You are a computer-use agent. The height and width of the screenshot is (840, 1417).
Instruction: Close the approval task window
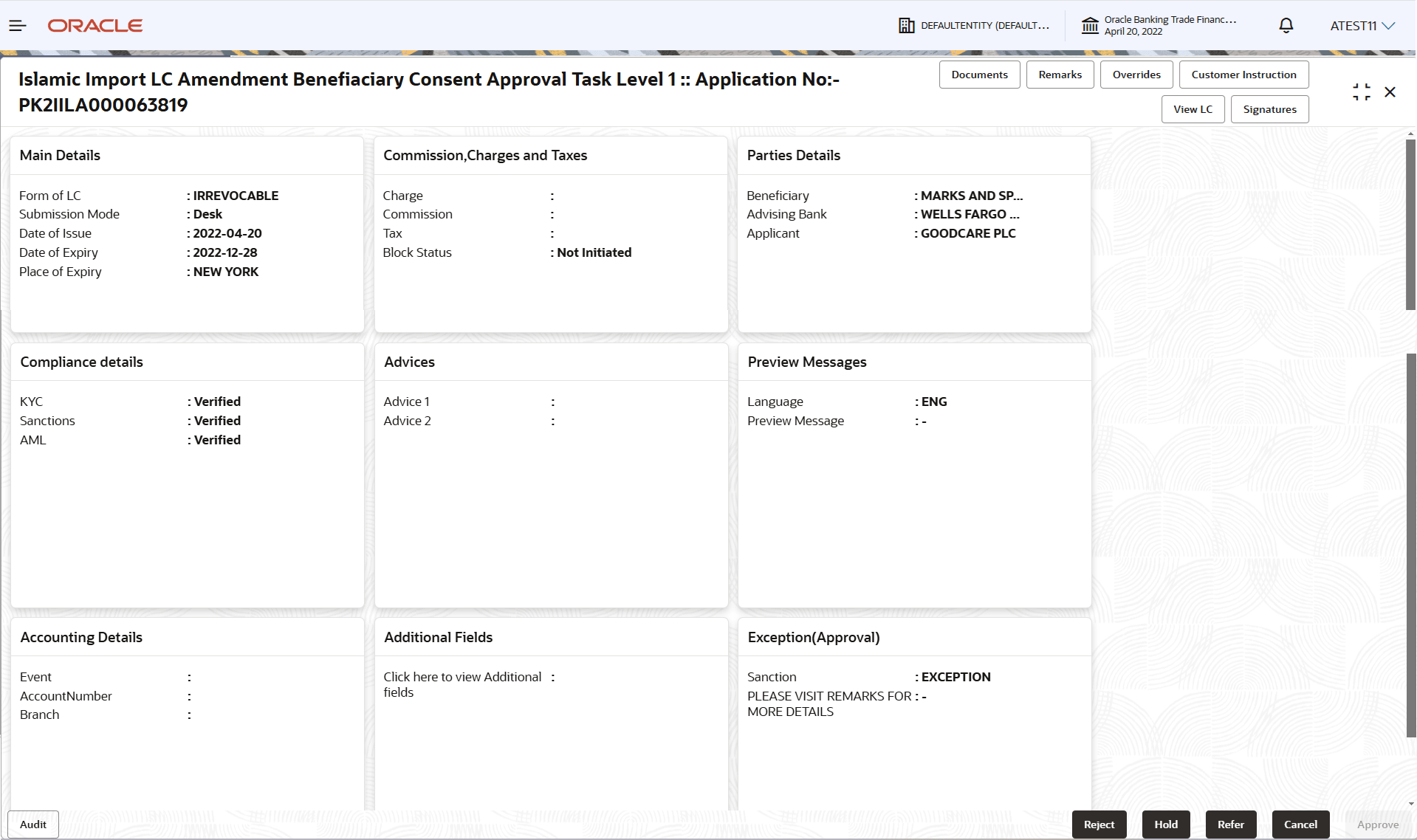point(1390,92)
